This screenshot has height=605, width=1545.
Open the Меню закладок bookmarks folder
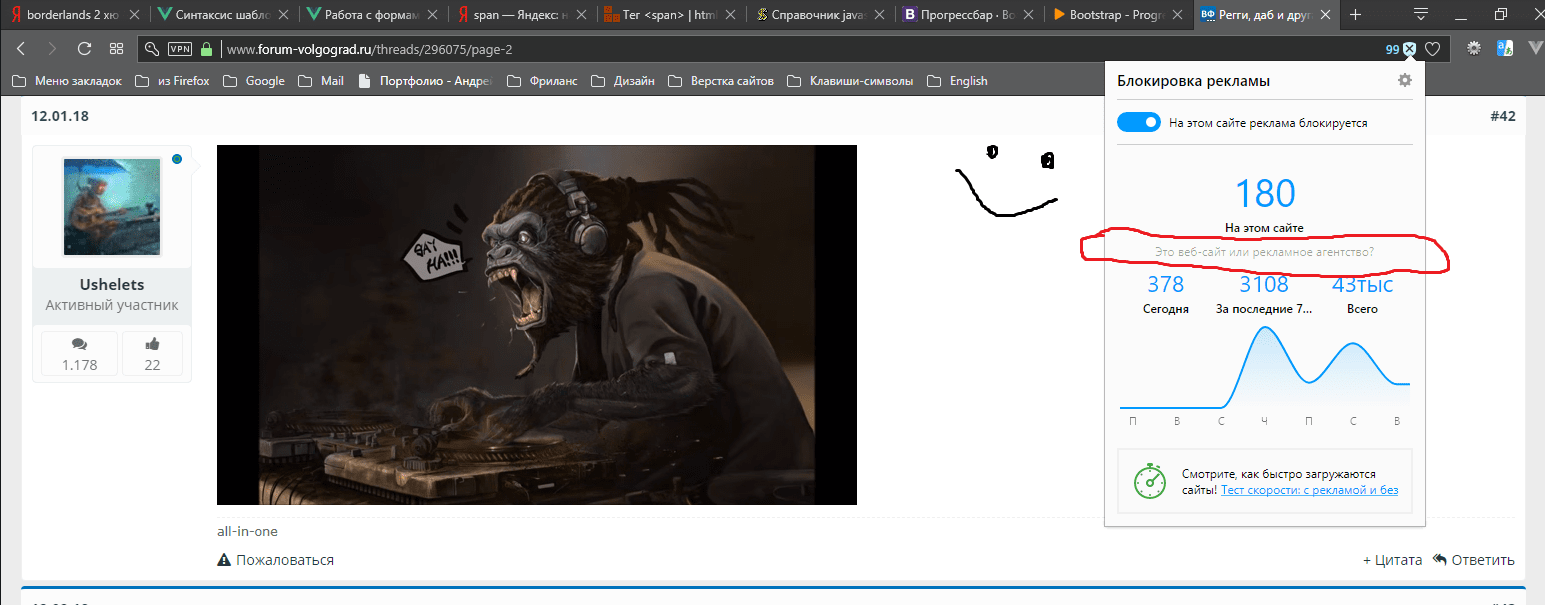(x=67, y=81)
